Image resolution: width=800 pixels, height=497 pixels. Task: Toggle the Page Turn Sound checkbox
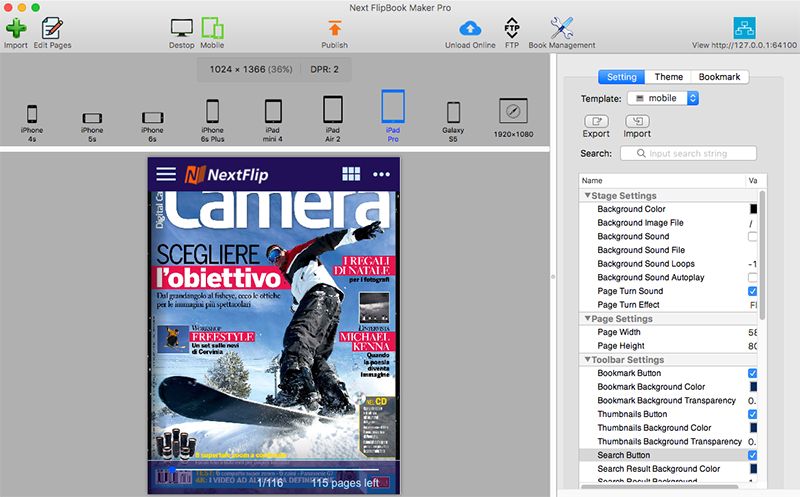pyautogui.click(x=752, y=291)
